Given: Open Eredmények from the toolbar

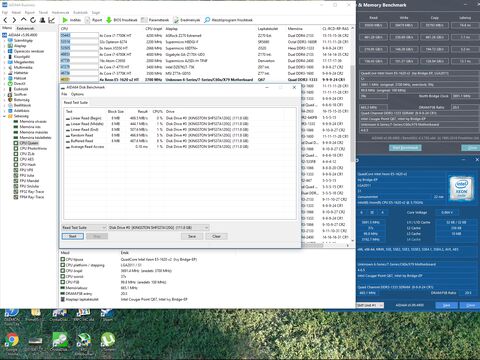Looking at the screenshot, I should [x=187, y=20].
